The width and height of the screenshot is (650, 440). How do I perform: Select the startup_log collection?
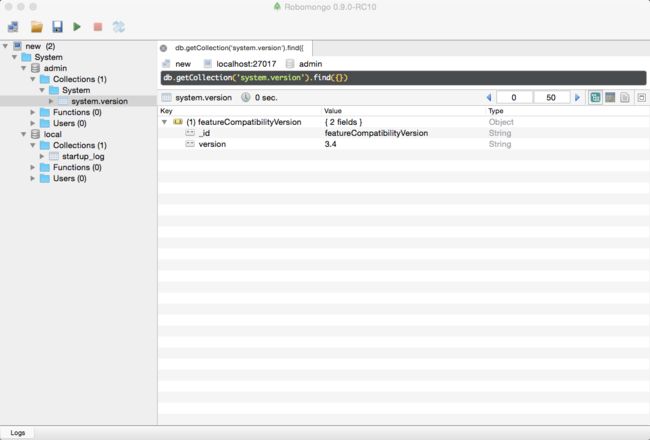pyautogui.click(x=83, y=156)
